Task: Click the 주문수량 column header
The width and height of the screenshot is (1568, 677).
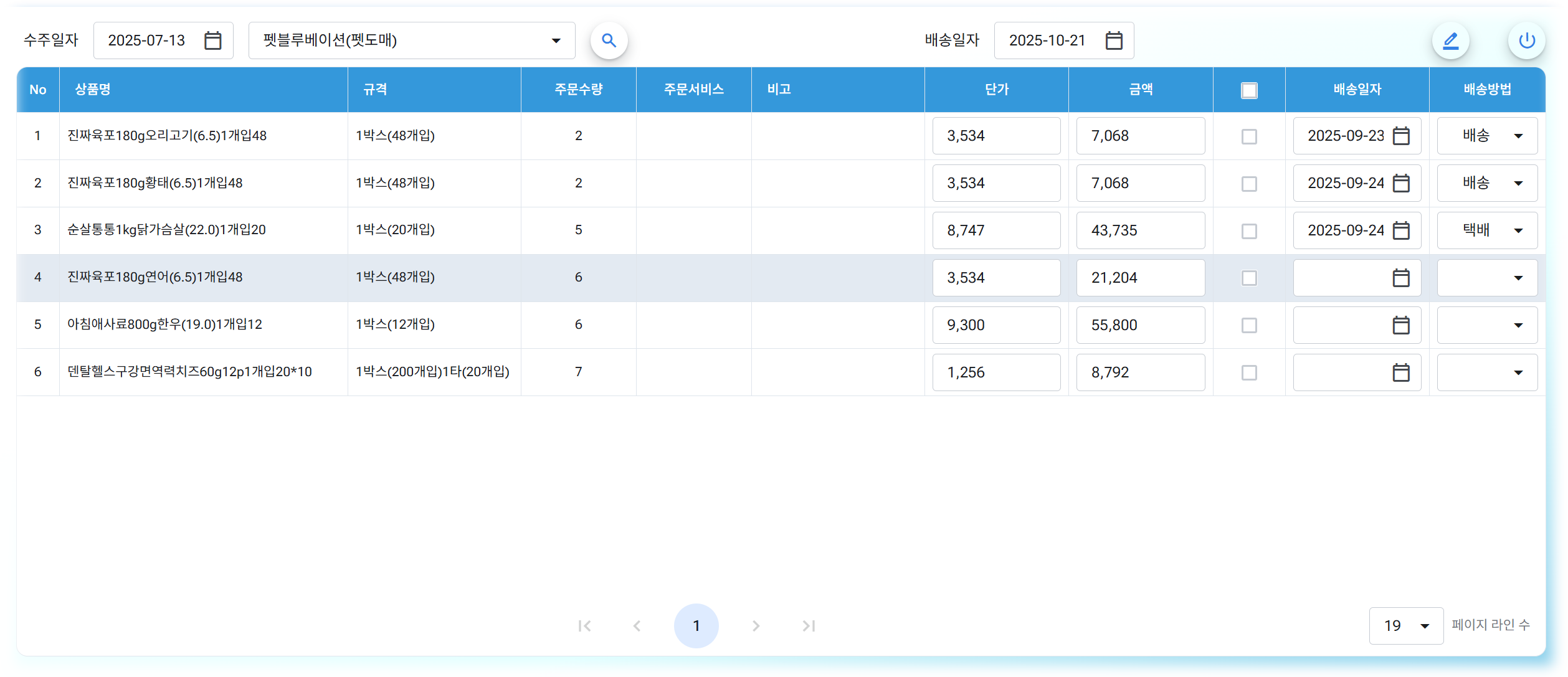Action: [578, 90]
